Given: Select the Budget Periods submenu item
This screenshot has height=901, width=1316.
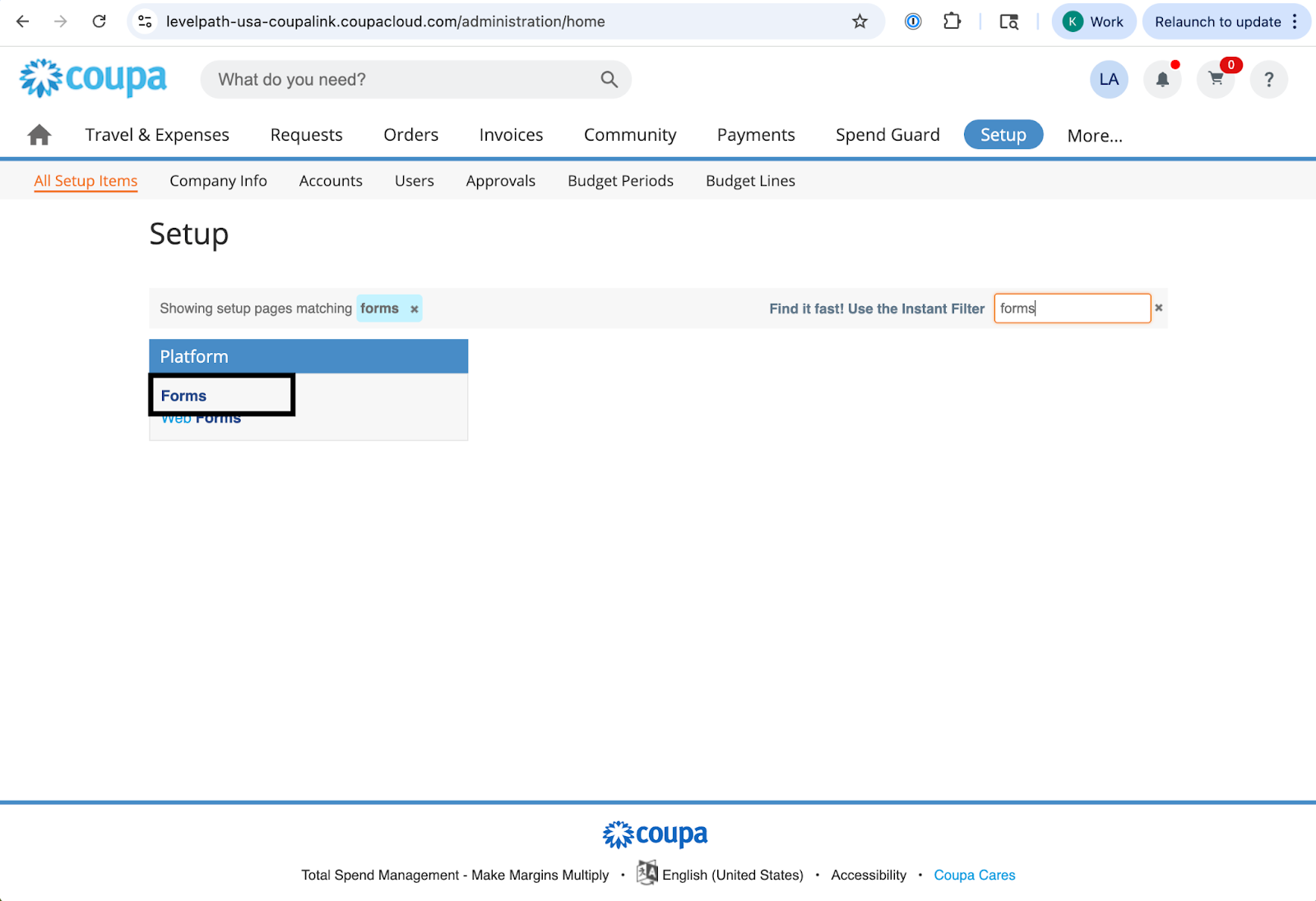Looking at the screenshot, I should pos(620,181).
